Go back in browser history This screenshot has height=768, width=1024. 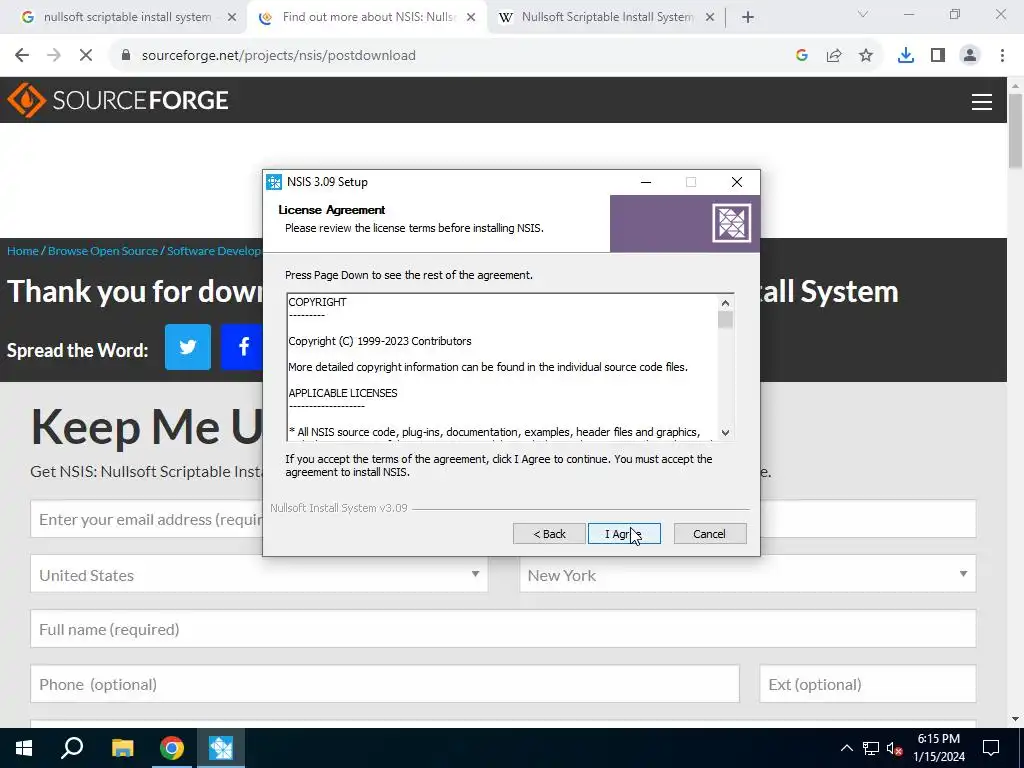[22, 56]
